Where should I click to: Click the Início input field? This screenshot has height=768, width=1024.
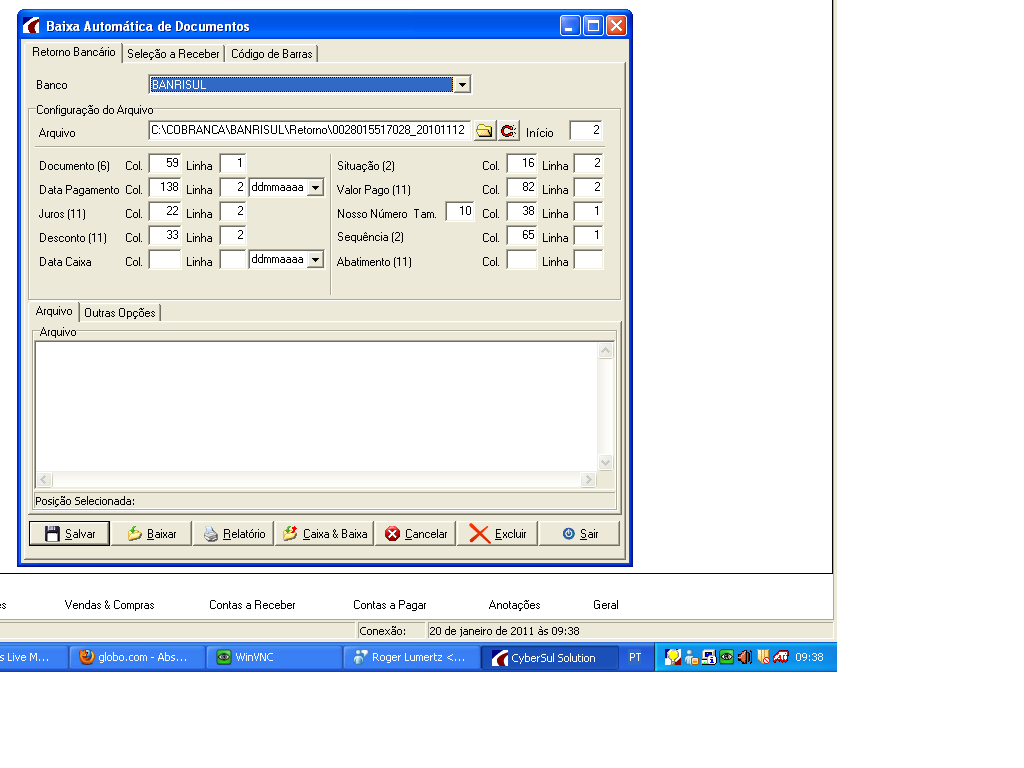coord(586,131)
